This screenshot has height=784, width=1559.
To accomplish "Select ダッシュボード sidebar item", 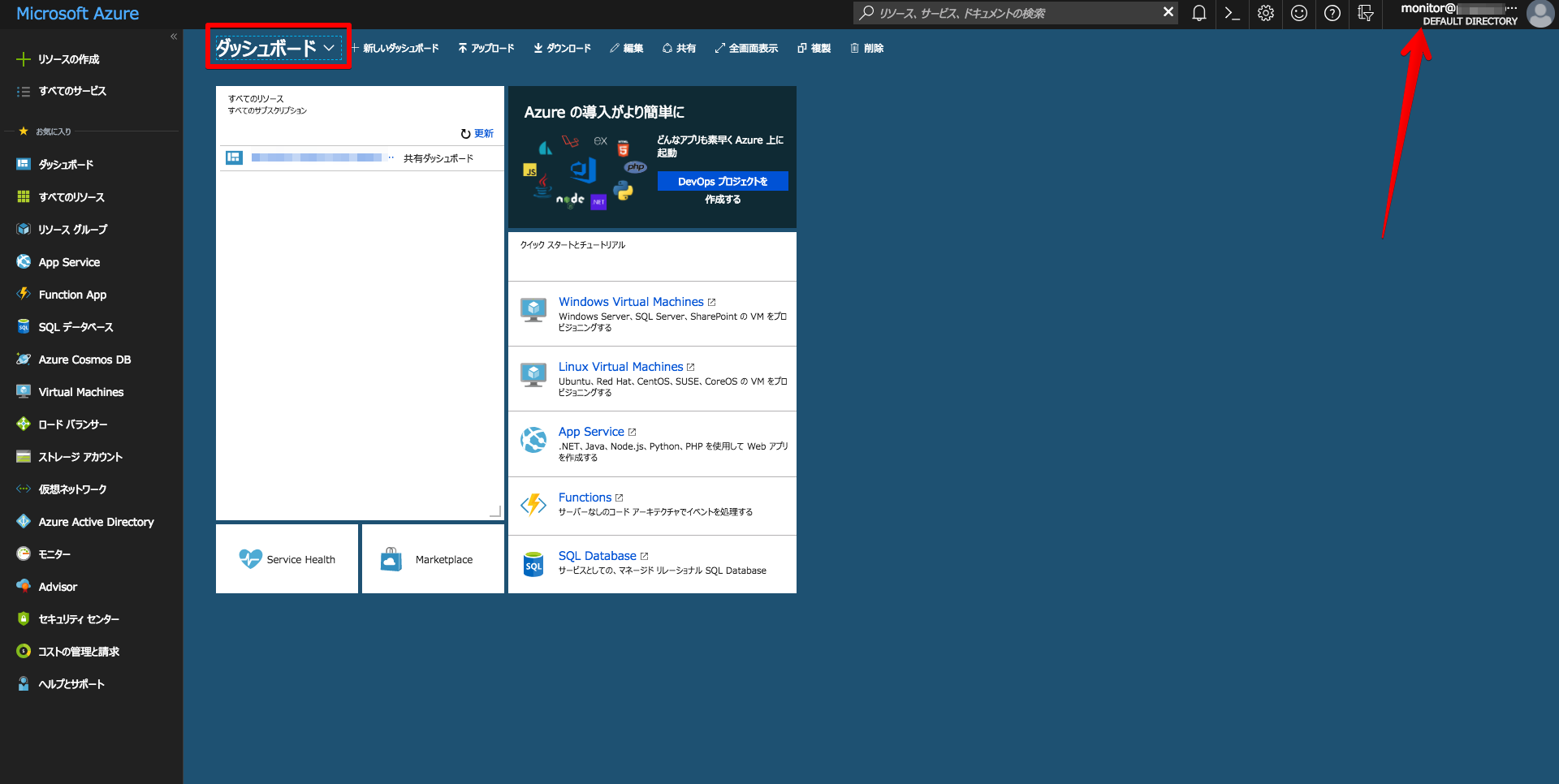I will pos(55,165).
